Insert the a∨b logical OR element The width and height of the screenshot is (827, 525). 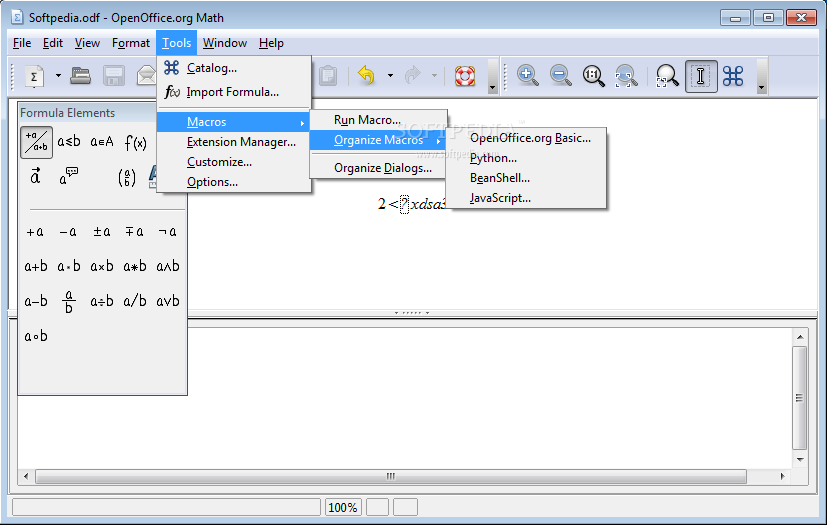[x=168, y=301]
